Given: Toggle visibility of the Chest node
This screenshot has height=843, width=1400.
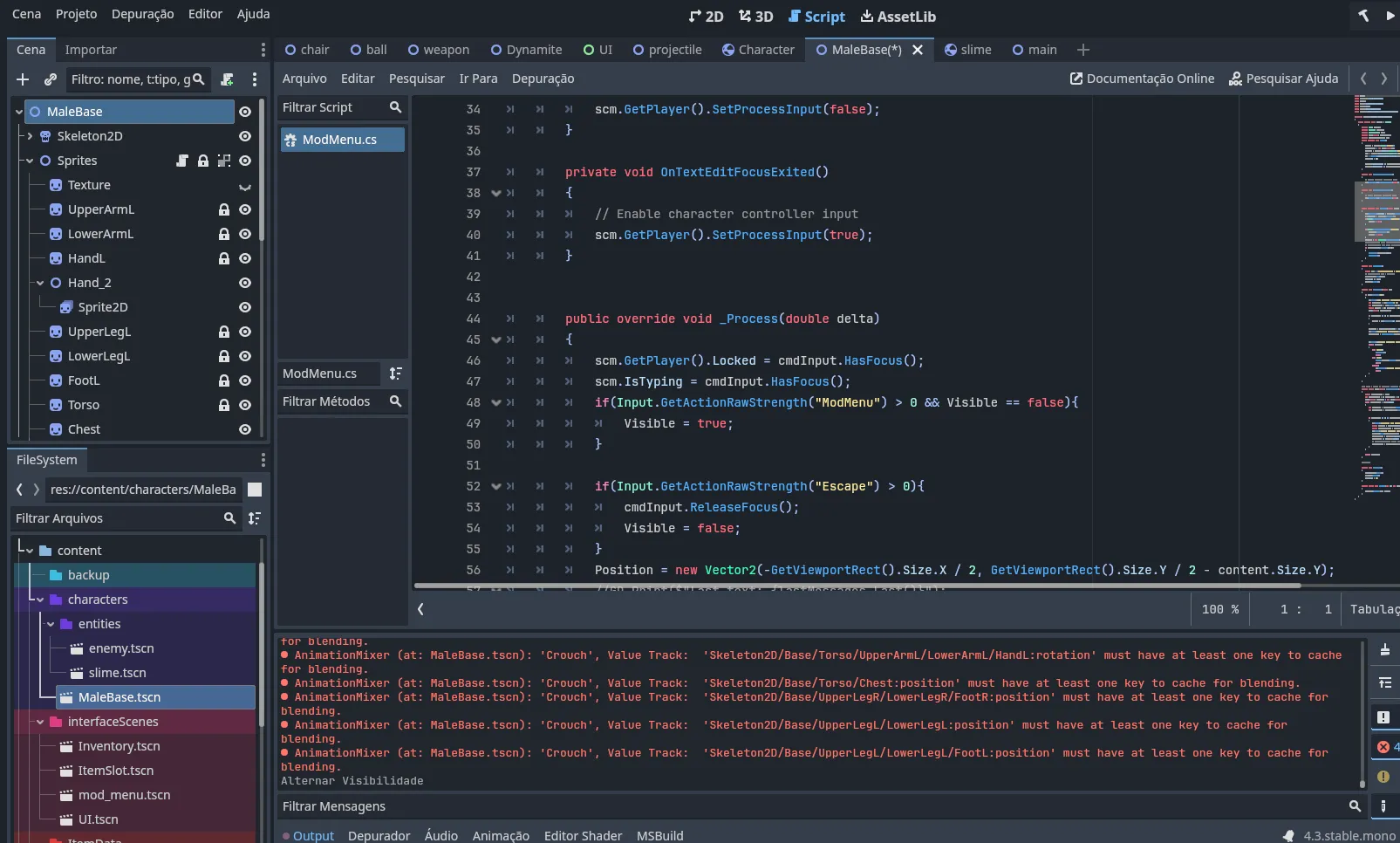Looking at the screenshot, I should click(x=245, y=429).
